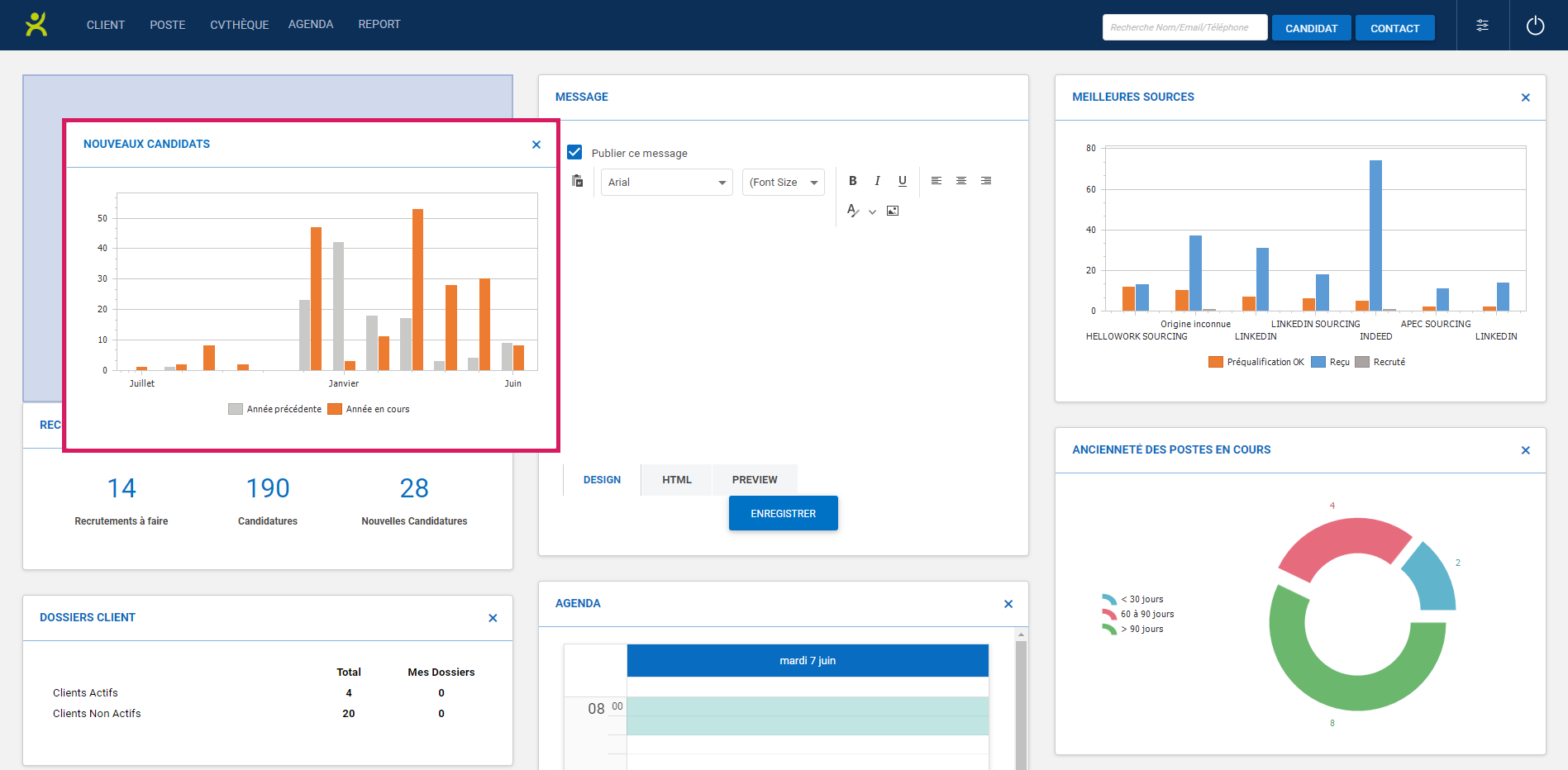This screenshot has width=1568, height=770.
Task: Open the Arial font family dropdown
Action: (666, 183)
